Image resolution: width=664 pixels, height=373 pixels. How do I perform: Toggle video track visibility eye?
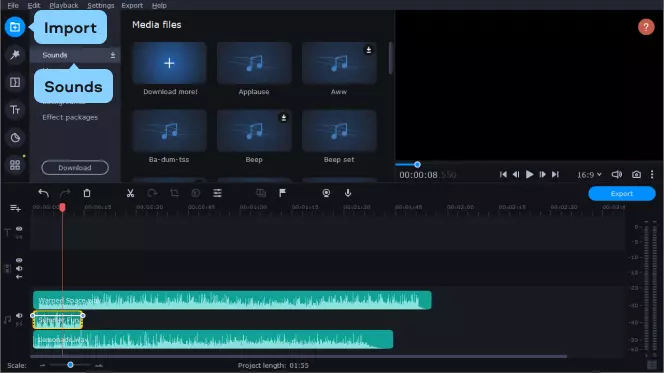pyautogui.click(x=19, y=260)
